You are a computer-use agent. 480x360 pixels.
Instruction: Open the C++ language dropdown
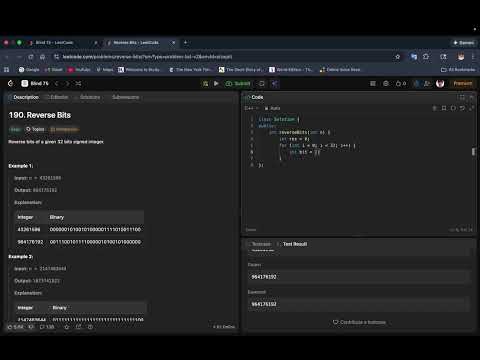[252, 108]
